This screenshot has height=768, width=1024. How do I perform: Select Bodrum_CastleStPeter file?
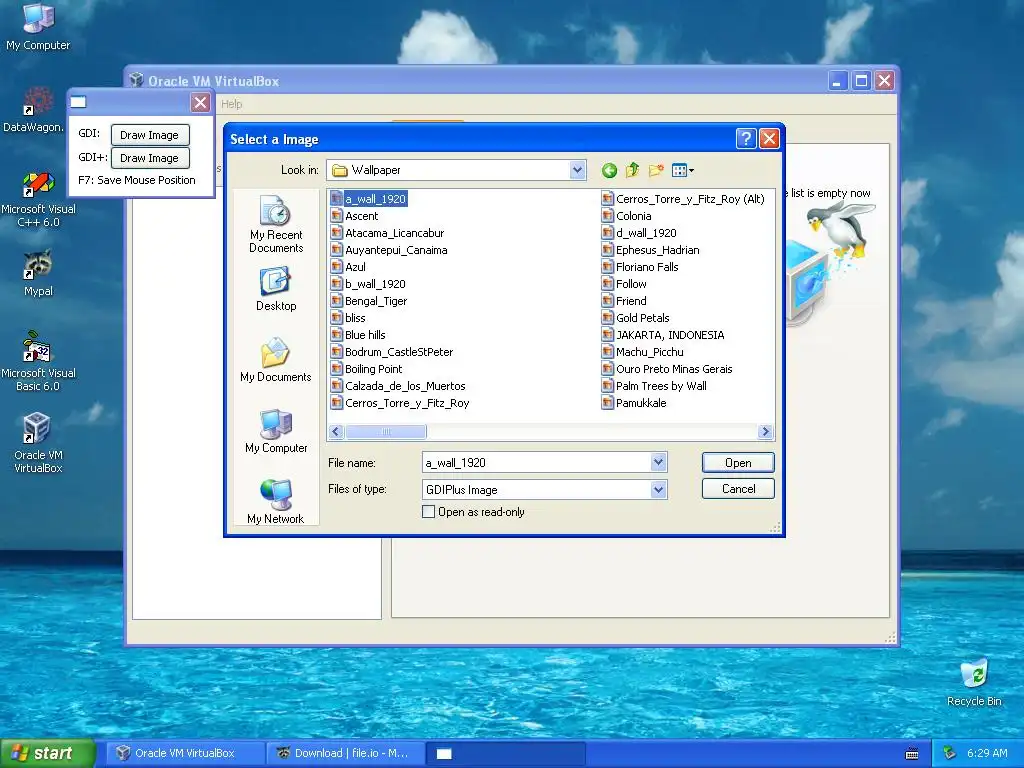point(392,352)
